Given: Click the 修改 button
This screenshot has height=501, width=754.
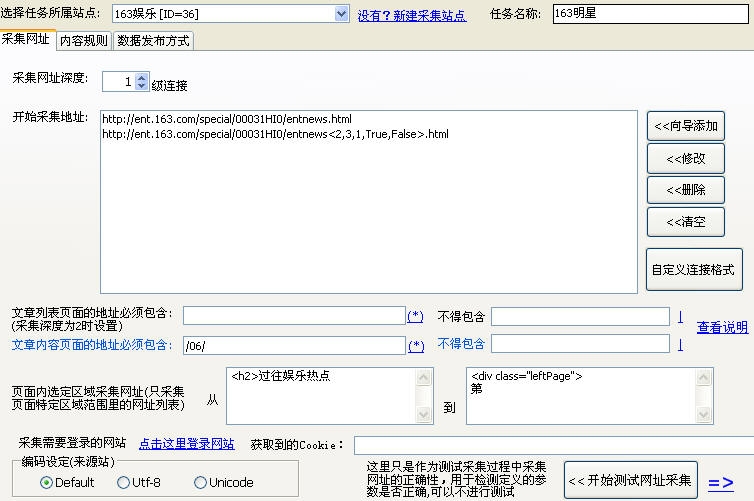Looking at the screenshot, I should pos(685,158).
